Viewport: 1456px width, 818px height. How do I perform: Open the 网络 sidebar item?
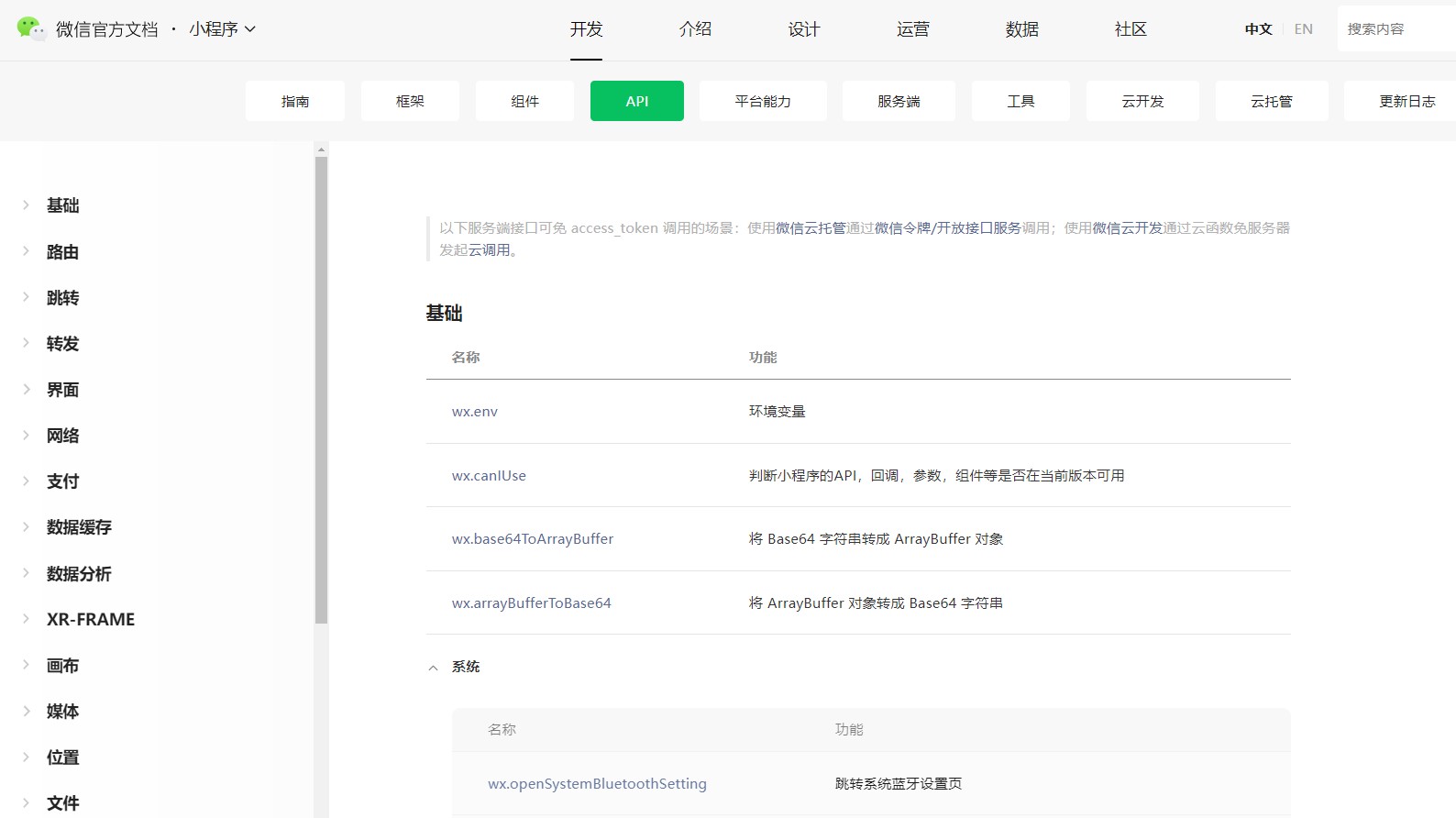point(63,435)
